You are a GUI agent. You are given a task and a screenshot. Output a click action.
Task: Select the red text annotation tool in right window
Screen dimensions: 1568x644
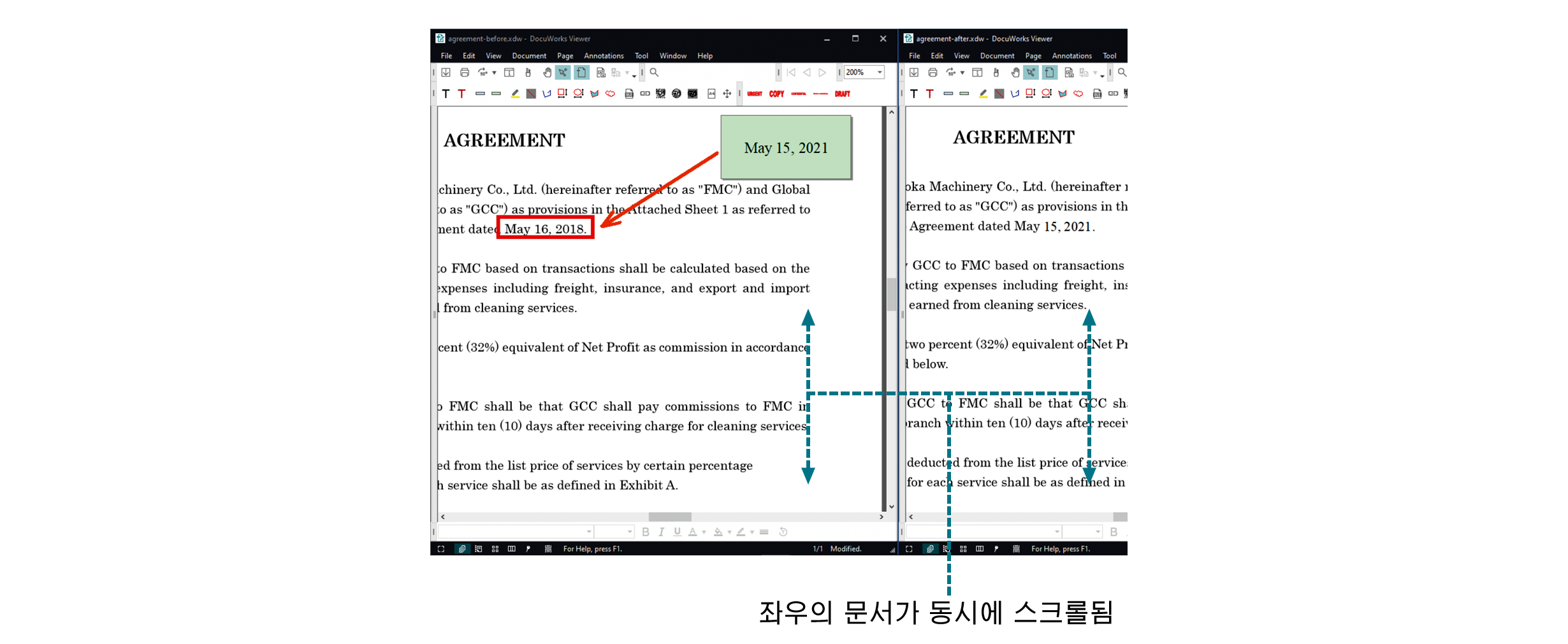point(930,94)
